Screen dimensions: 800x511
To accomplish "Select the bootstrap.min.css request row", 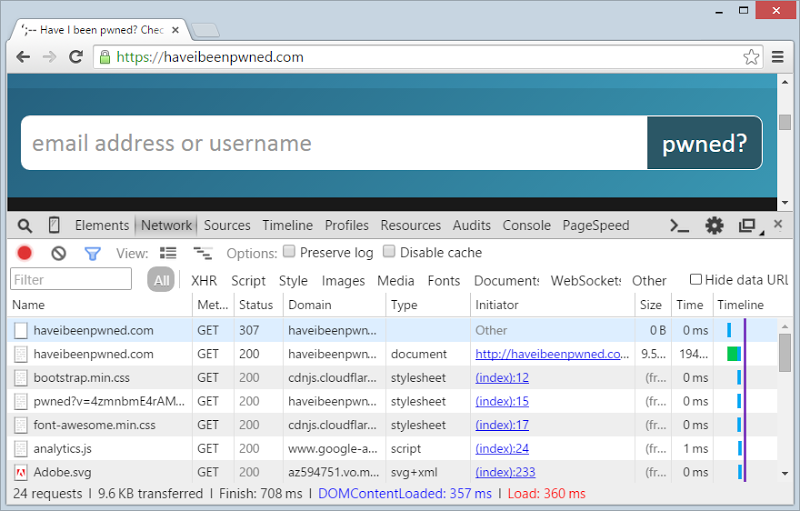I will click(x=393, y=378).
